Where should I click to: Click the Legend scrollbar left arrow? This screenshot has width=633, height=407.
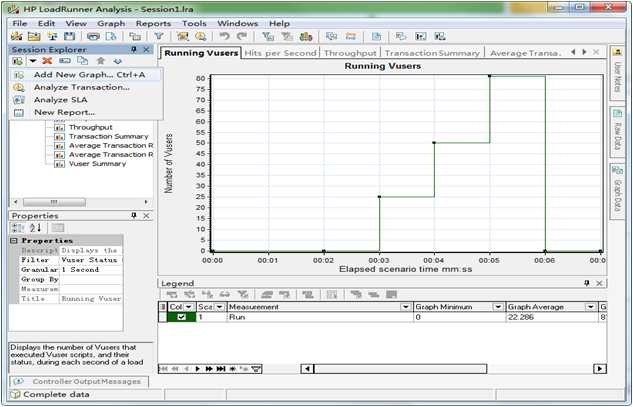coord(307,369)
